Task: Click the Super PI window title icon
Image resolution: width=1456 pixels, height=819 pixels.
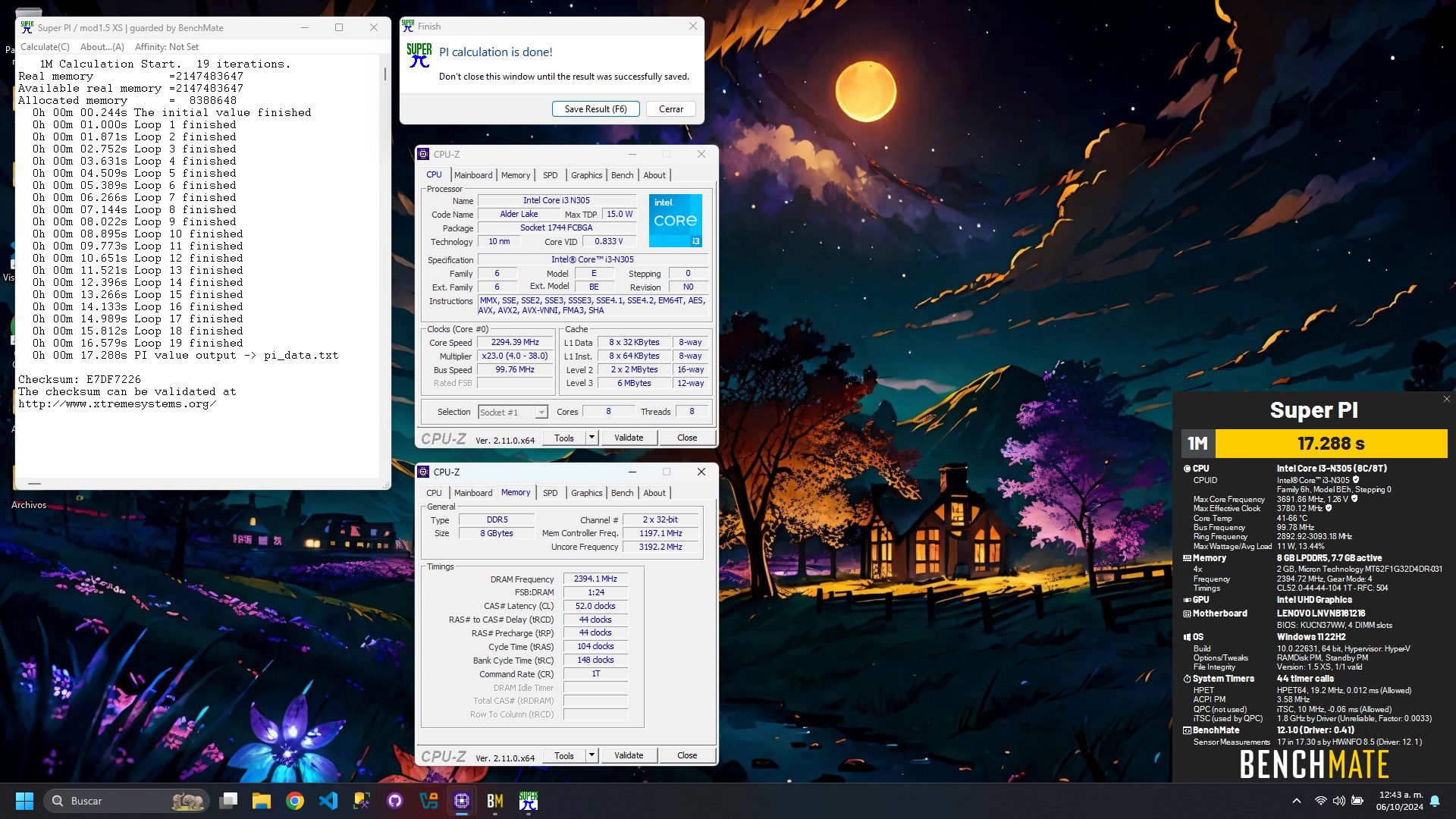Action: (27, 27)
